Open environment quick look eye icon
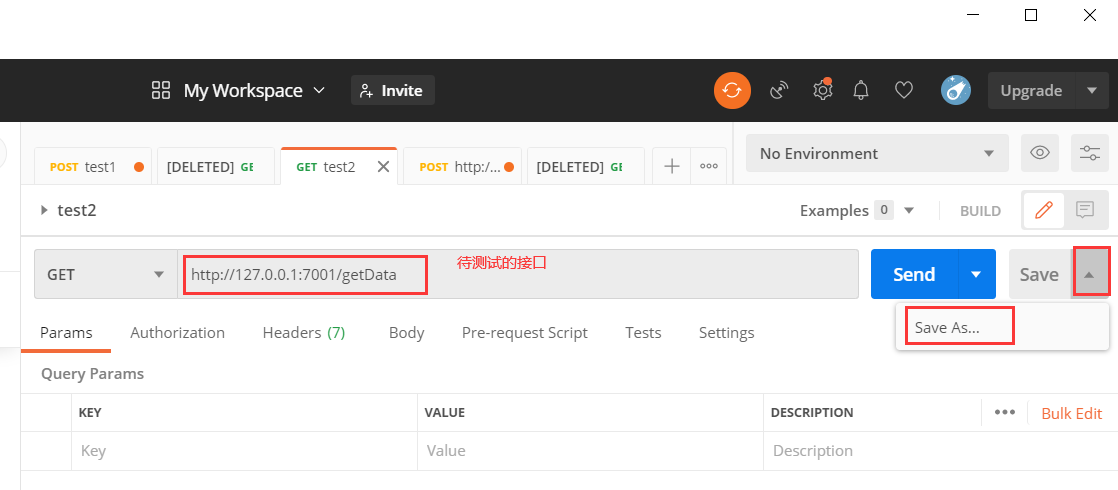Image resolution: width=1118 pixels, height=490 pixels. (x=1040, y=153)
